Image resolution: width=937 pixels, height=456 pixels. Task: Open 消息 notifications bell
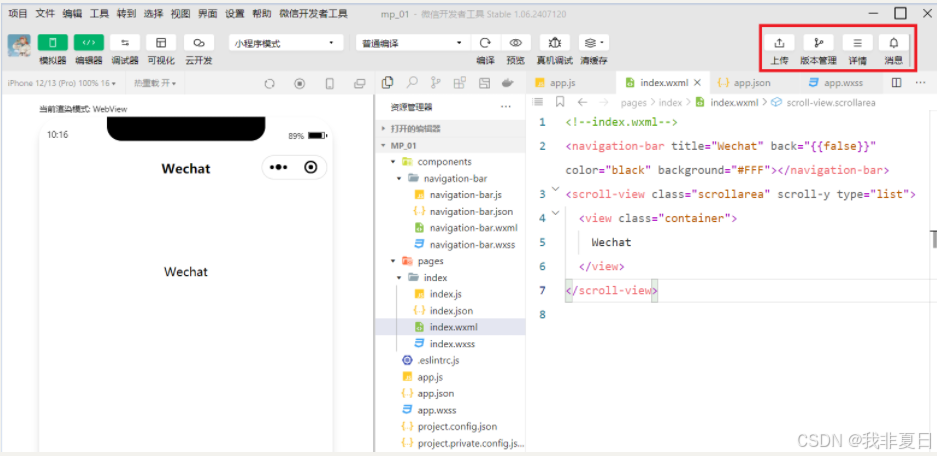click(893, 42)
